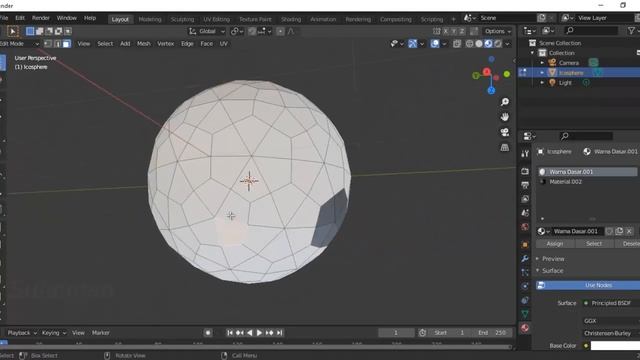640x360 pixels.
Task: Toggle snapping magnet icon
Action: [x=252, y=31]
